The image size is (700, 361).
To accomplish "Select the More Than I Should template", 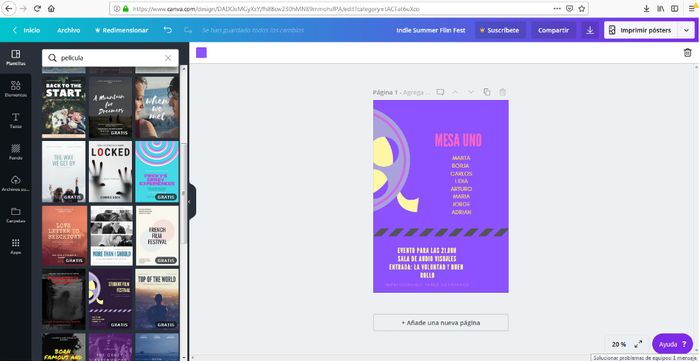I will (111, 236).
